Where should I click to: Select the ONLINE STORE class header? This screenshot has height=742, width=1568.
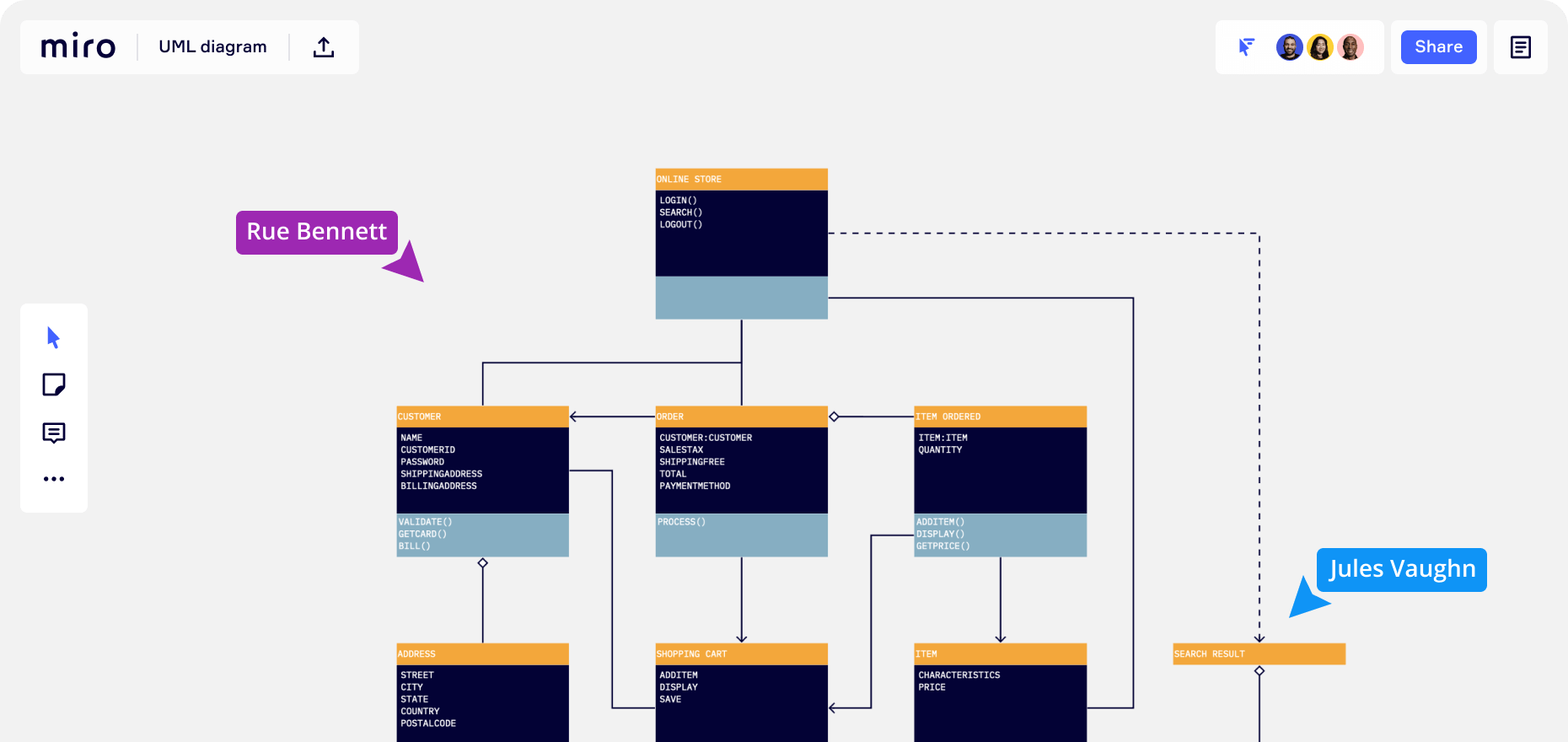742,180
